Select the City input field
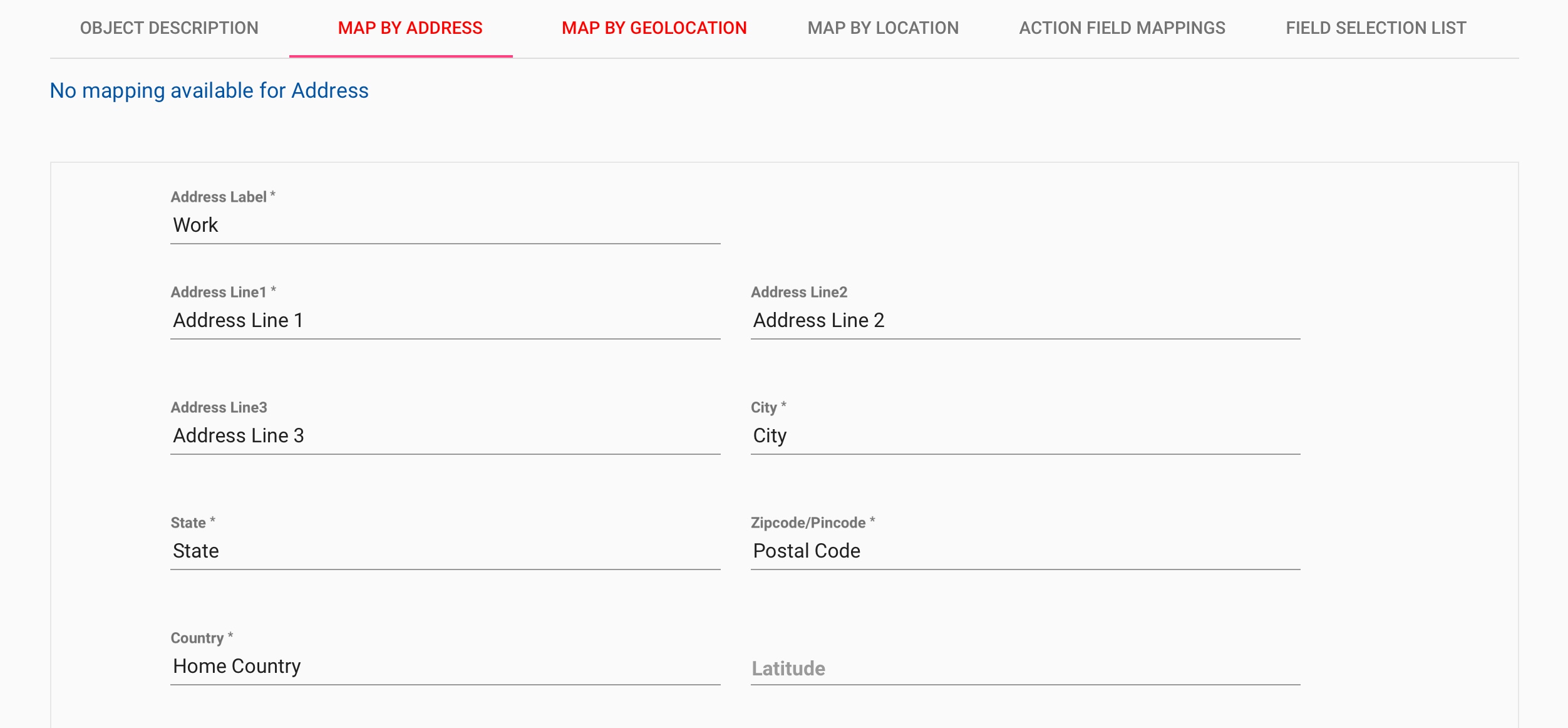 point(1025,435)
